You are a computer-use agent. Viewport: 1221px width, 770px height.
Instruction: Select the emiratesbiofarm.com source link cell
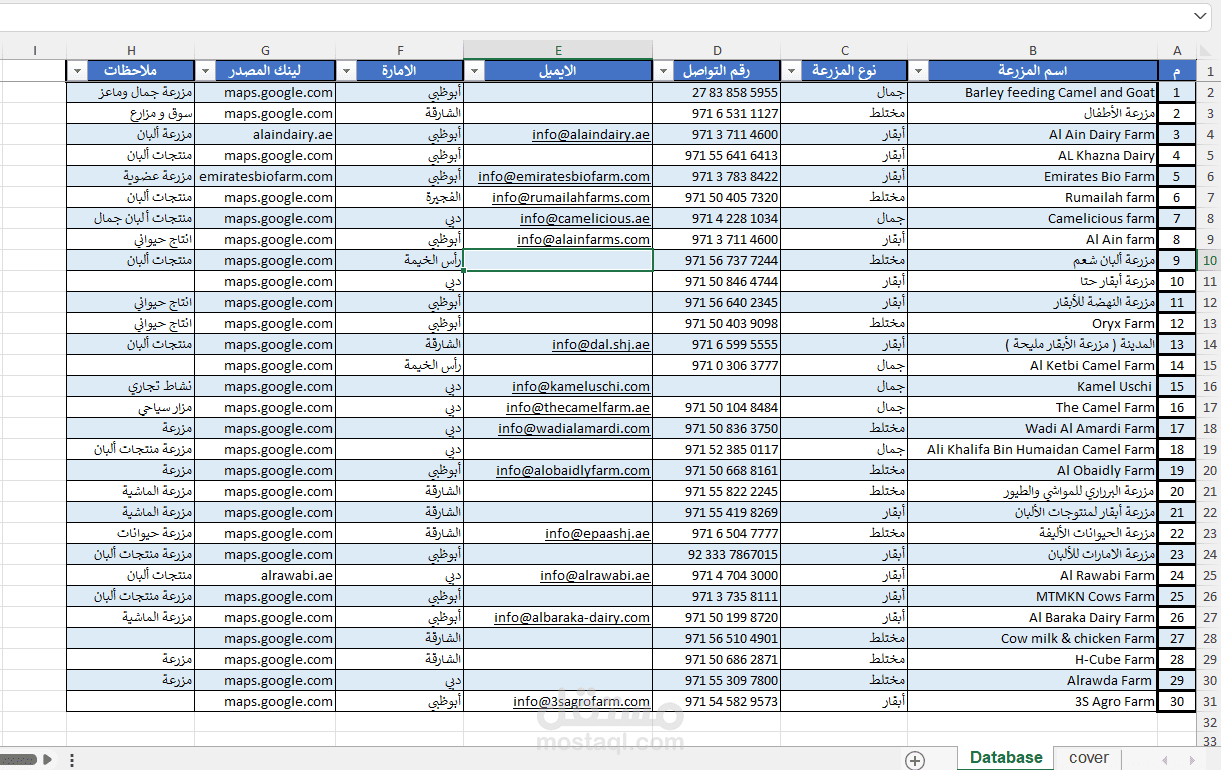[265, 176]
